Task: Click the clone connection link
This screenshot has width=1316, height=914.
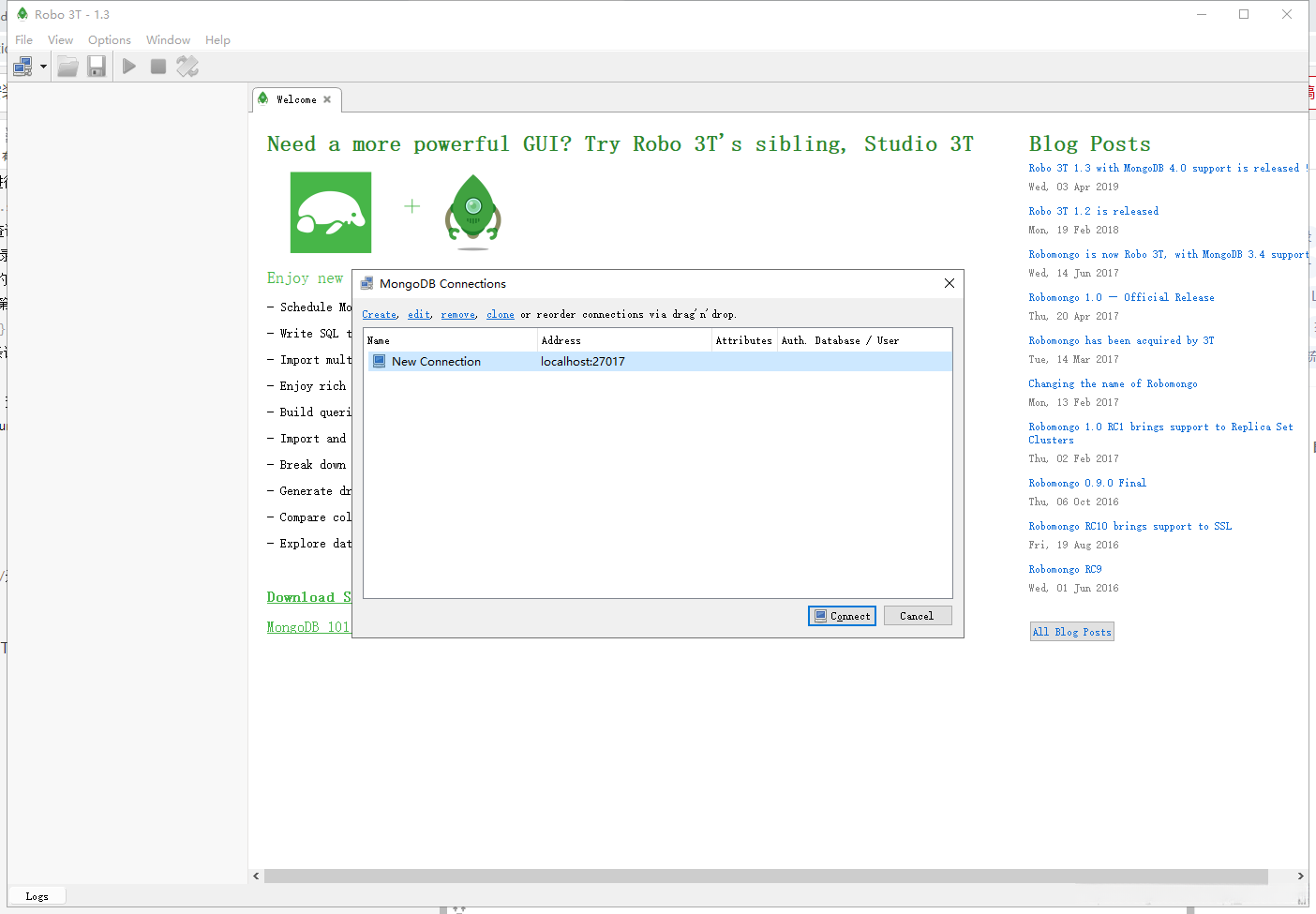Action: click(x=501, y=315)
